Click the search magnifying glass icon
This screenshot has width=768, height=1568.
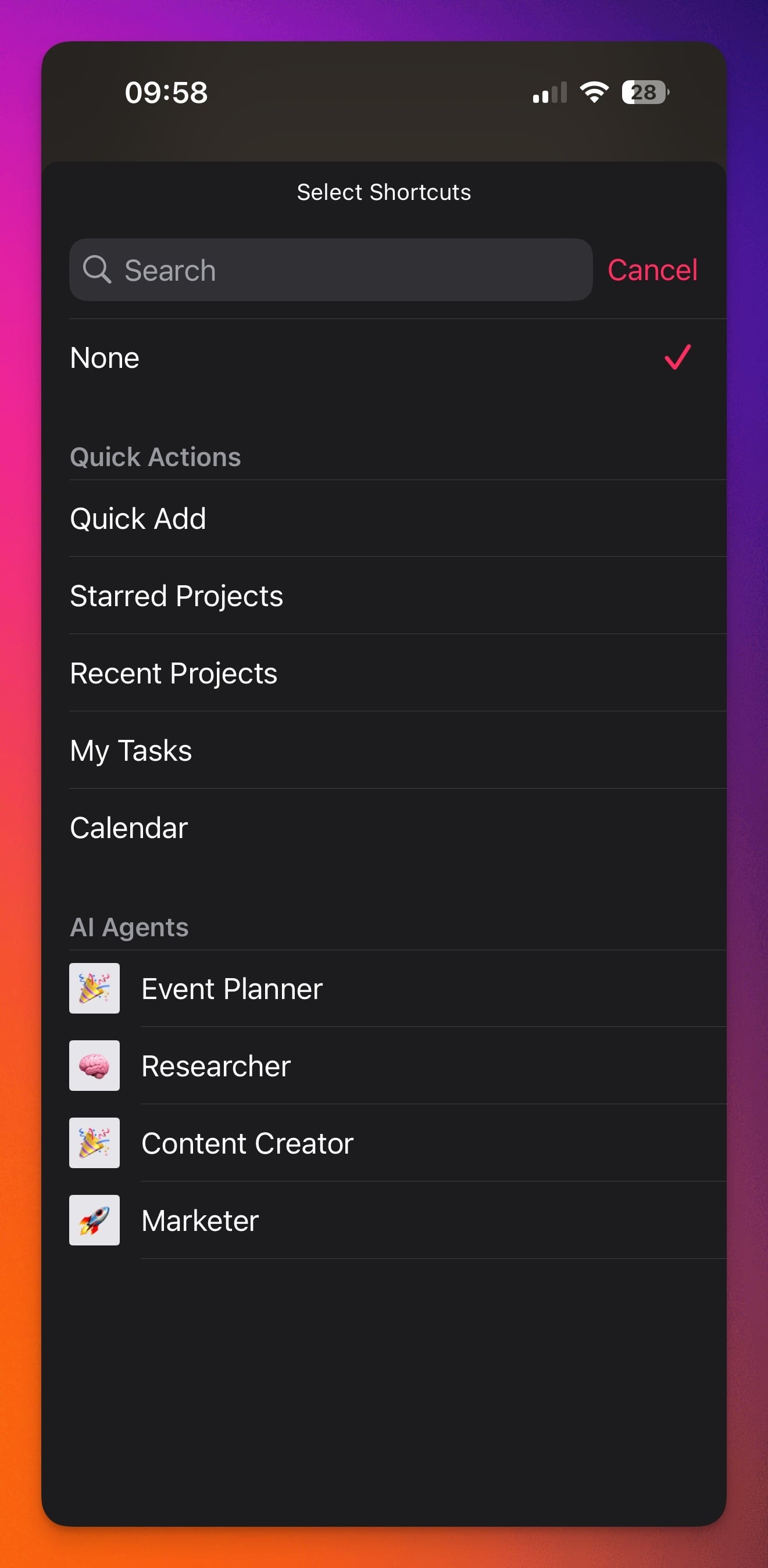[x=97, y=270]
